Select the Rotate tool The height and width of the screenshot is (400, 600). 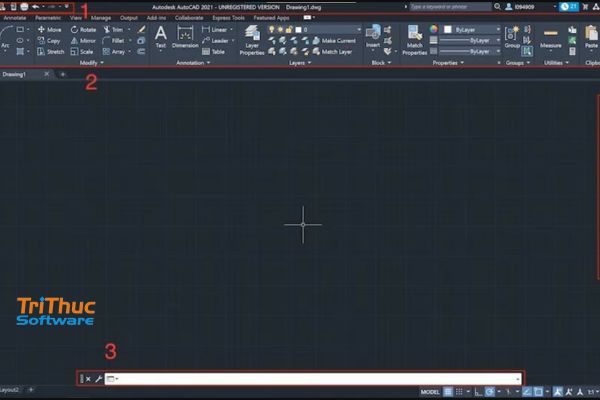coord(83,29)
